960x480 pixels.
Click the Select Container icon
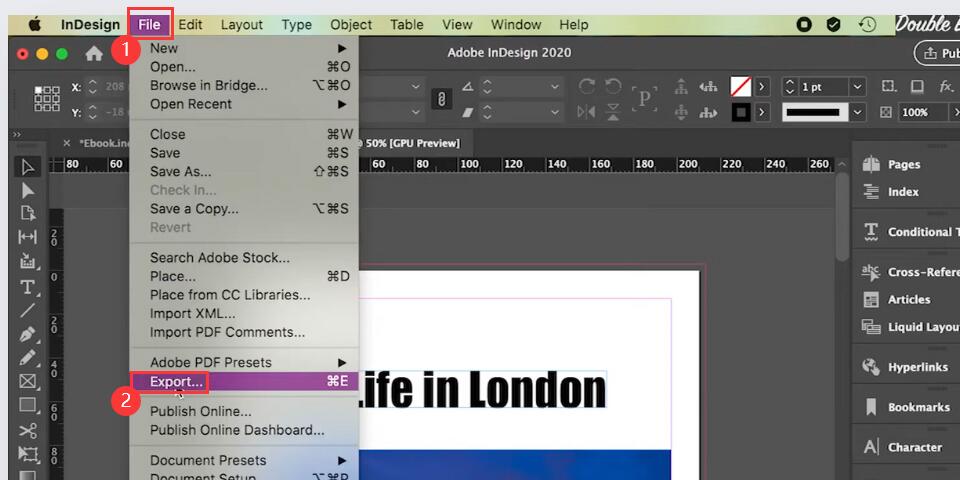click(681, 86)
